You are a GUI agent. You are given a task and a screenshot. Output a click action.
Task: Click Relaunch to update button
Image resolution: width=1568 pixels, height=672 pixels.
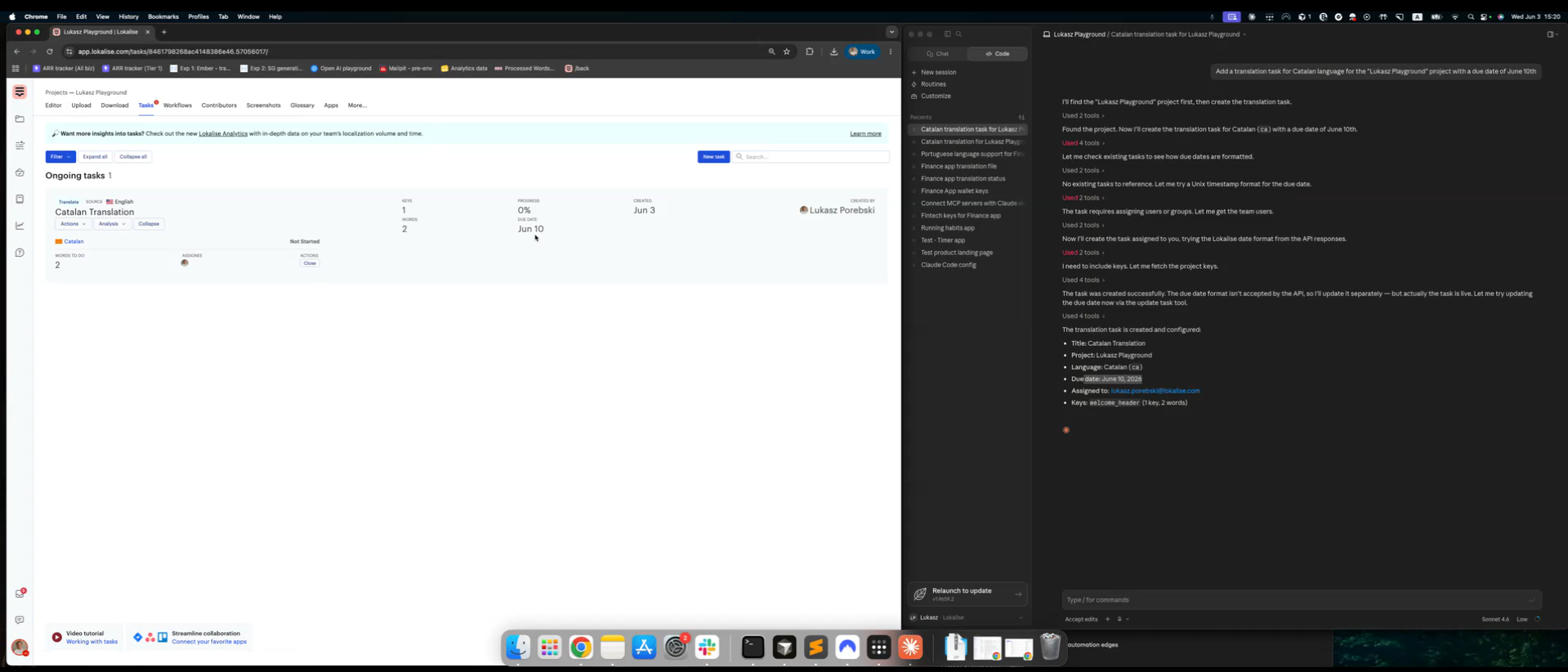(967, 594)
